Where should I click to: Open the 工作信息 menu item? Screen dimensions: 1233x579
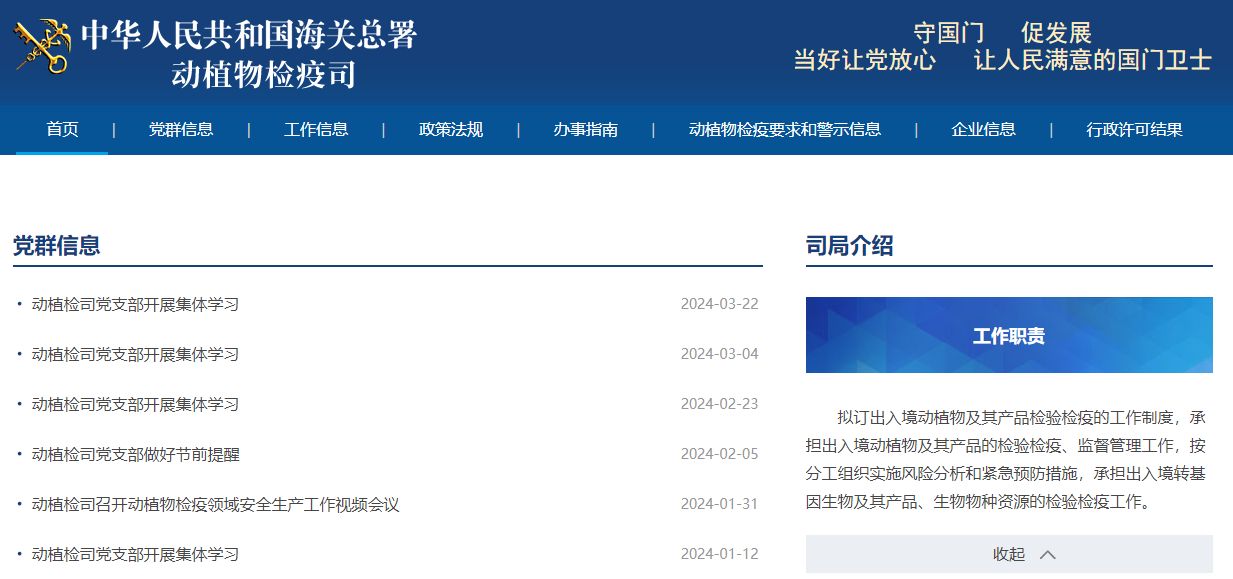pos(316,129)
